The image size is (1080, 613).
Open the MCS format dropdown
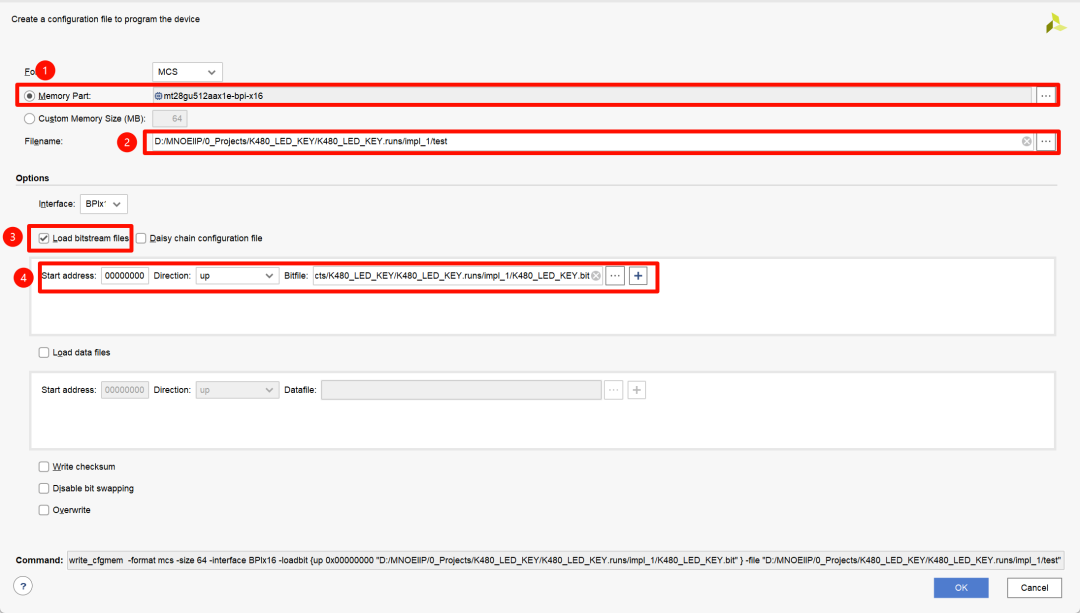187,72
